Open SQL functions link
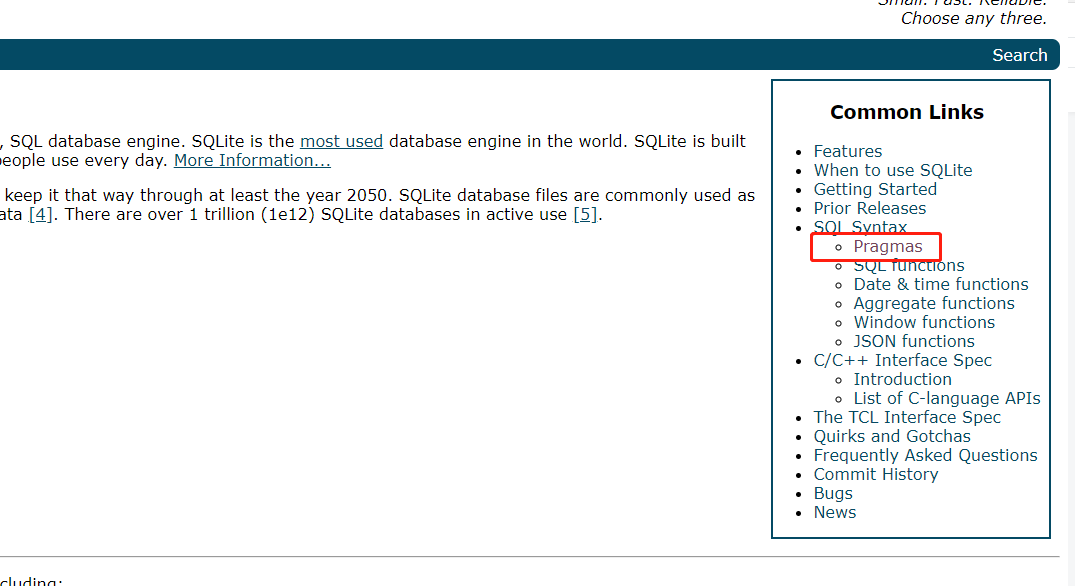The width and height of the screenshot is (1075, 586). click(908, 266)
